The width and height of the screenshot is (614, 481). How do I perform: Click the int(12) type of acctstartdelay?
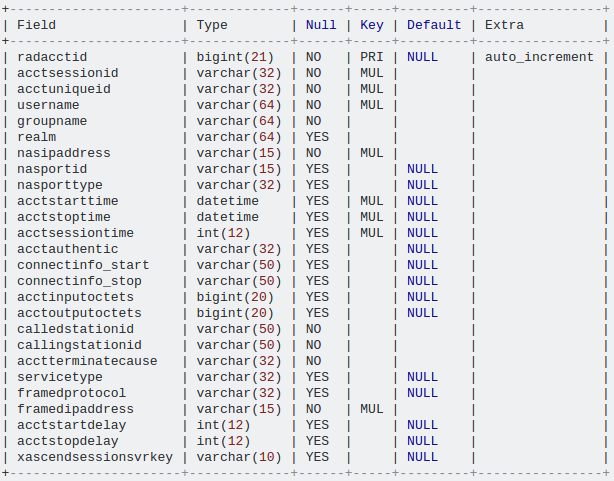click(x=223, y=425)
